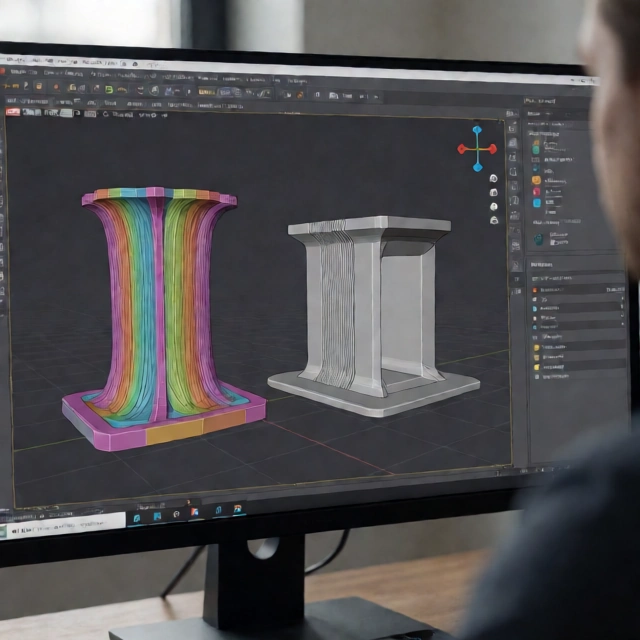Select the list row with the blue document icon

(x=578, y=308)
